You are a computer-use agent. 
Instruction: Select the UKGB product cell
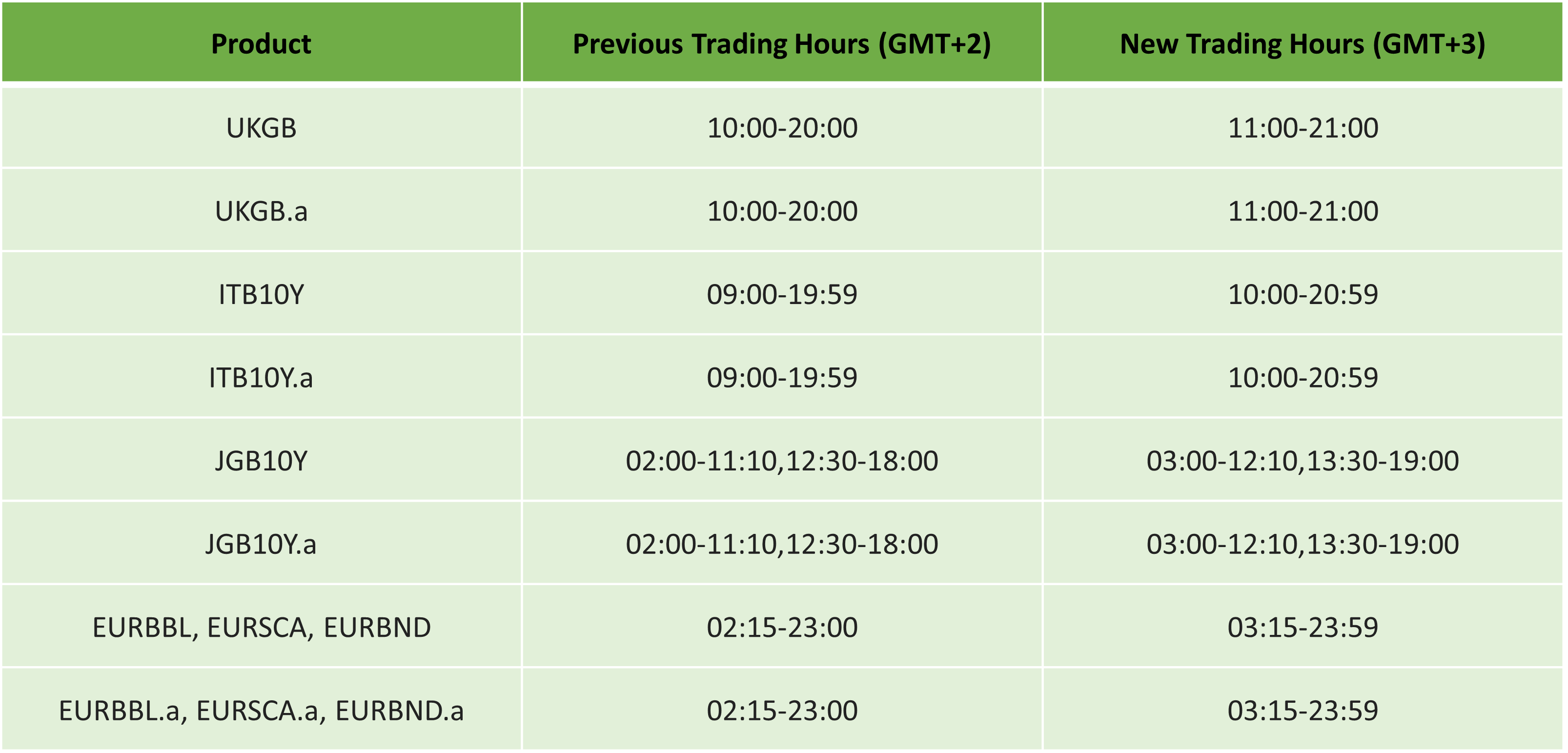click(261, 128)
